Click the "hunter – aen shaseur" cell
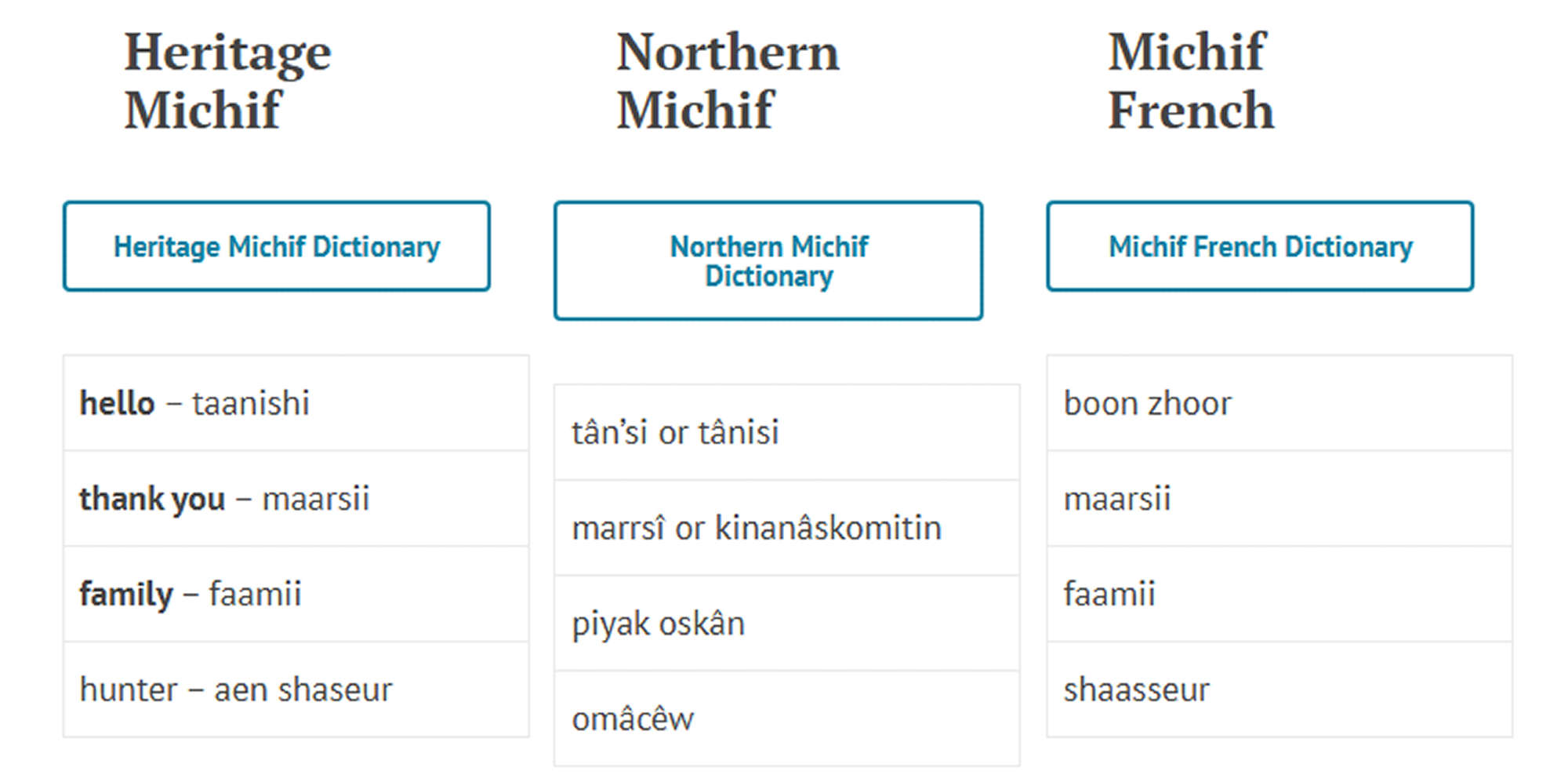Viewport: 1568px width, 782px height. pyautogui.click(x=296, y=689)
